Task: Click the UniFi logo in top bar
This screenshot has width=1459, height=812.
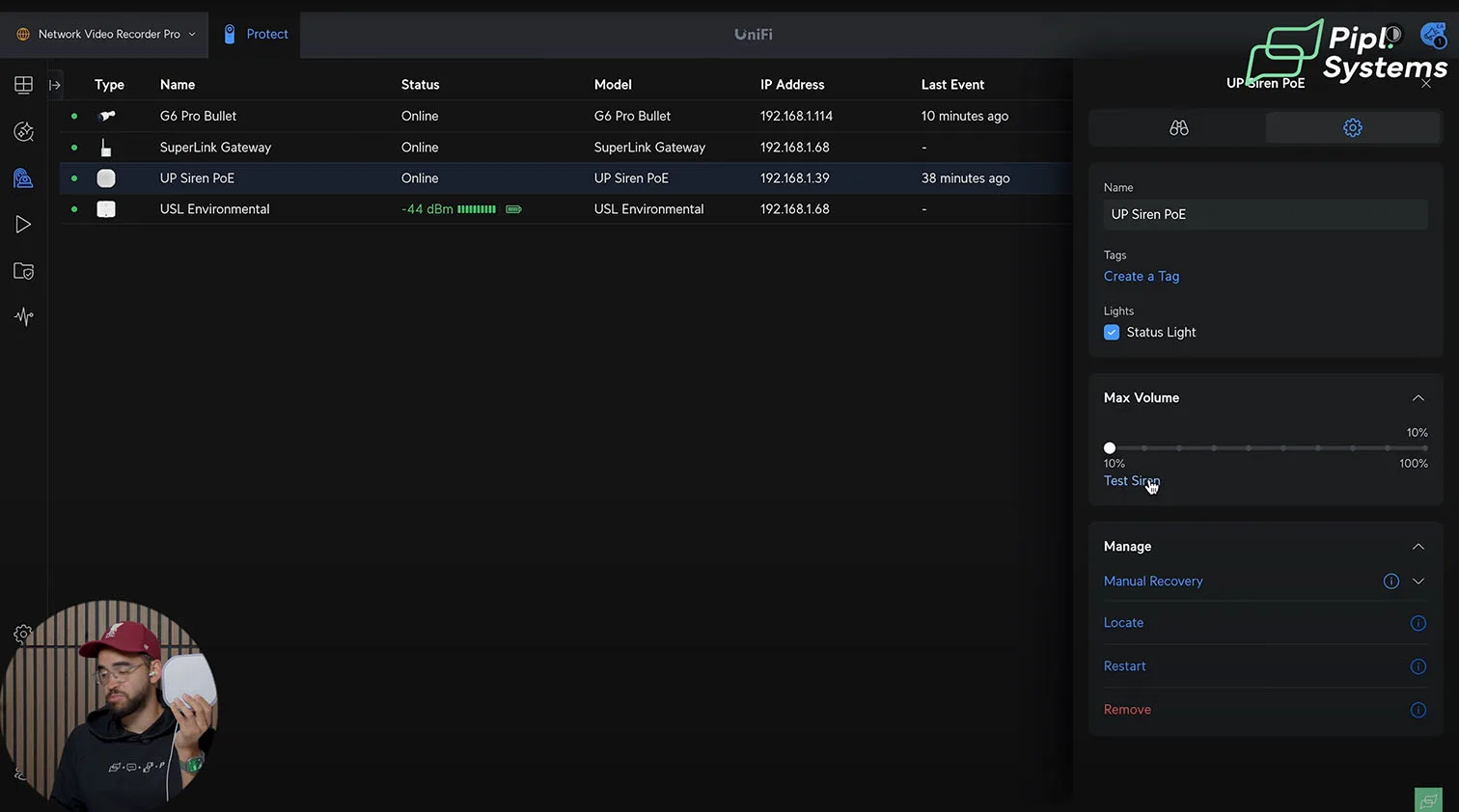Action: (753, 34)
